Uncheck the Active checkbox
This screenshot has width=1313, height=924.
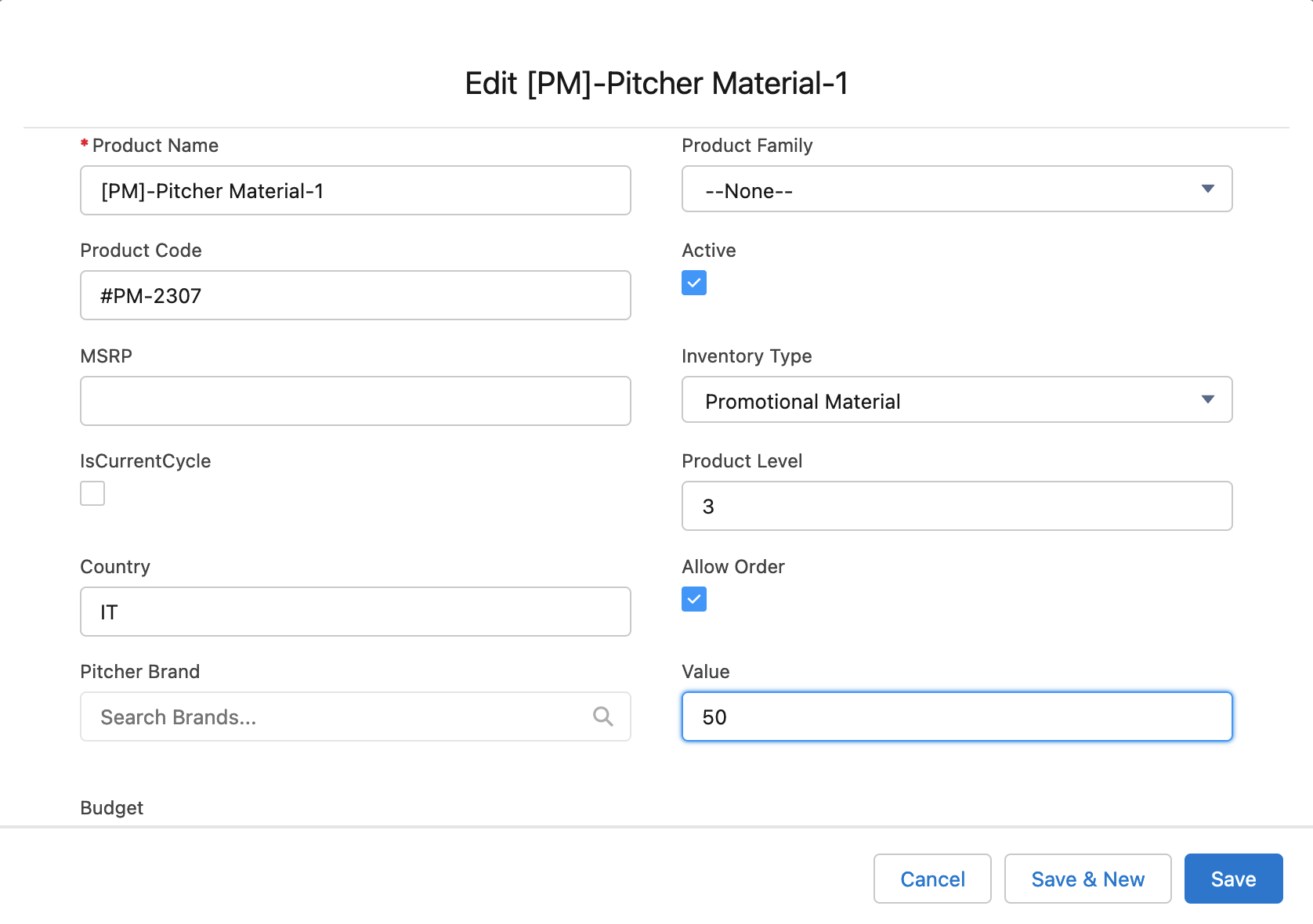coord(694,283)
